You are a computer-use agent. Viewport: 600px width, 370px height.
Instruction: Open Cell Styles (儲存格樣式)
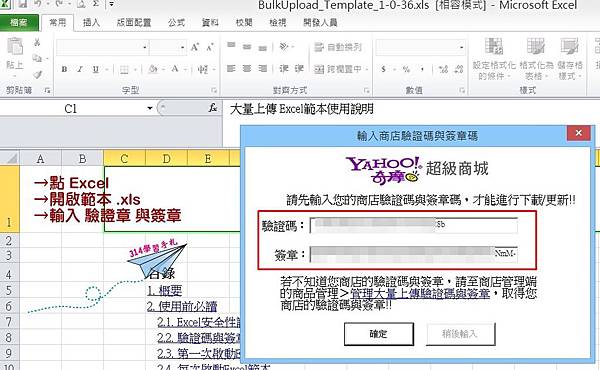[x=569, y=59]
